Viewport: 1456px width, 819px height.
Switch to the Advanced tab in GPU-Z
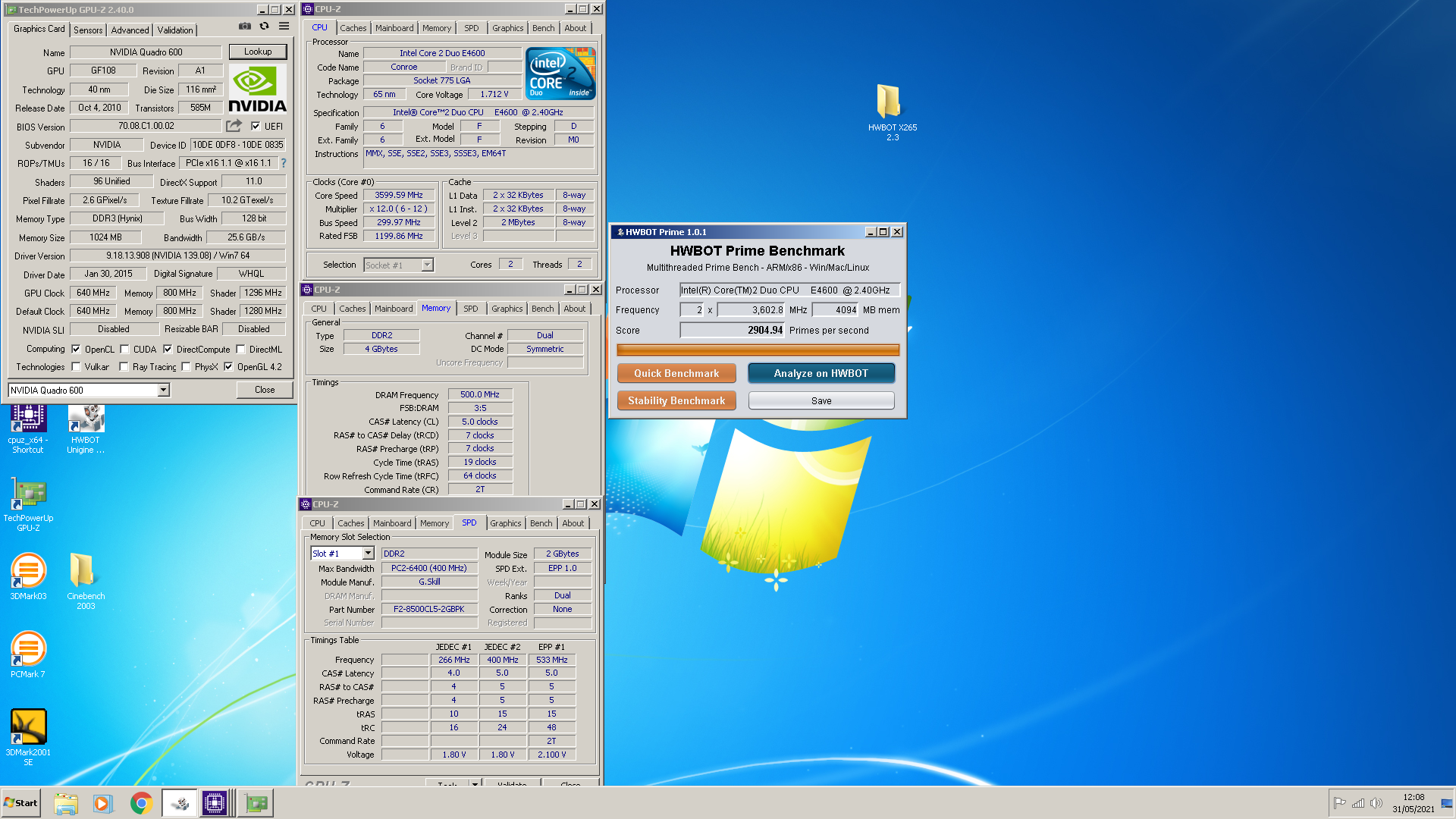point(130,30)
